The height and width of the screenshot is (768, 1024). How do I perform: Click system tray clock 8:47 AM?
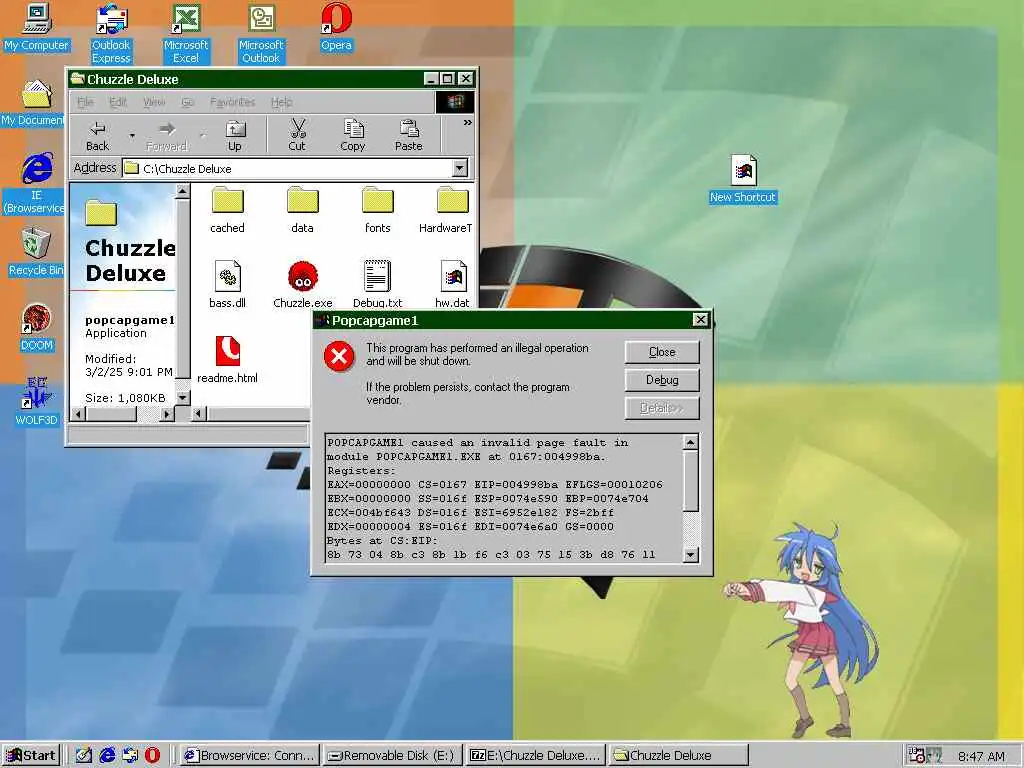982,756
